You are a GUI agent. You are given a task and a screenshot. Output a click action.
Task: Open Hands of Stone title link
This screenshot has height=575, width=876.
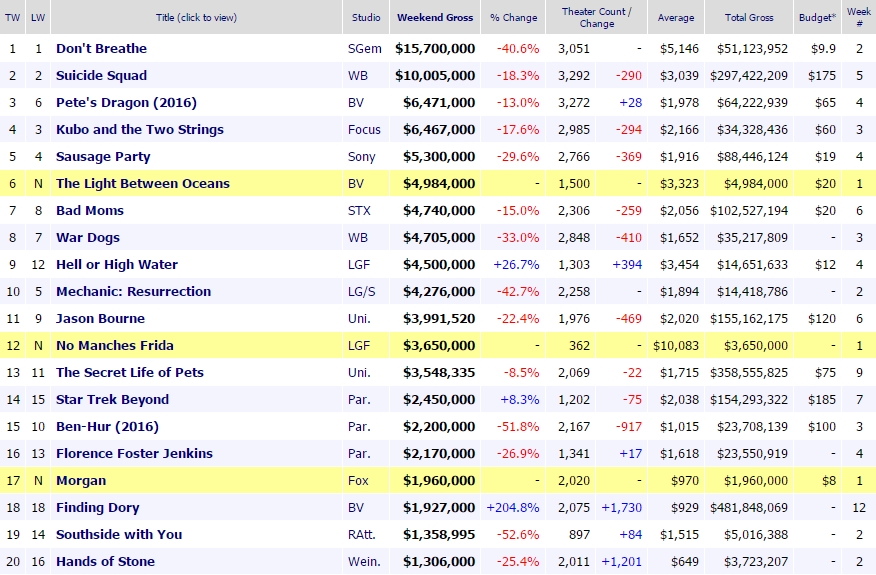click(105, 562)
